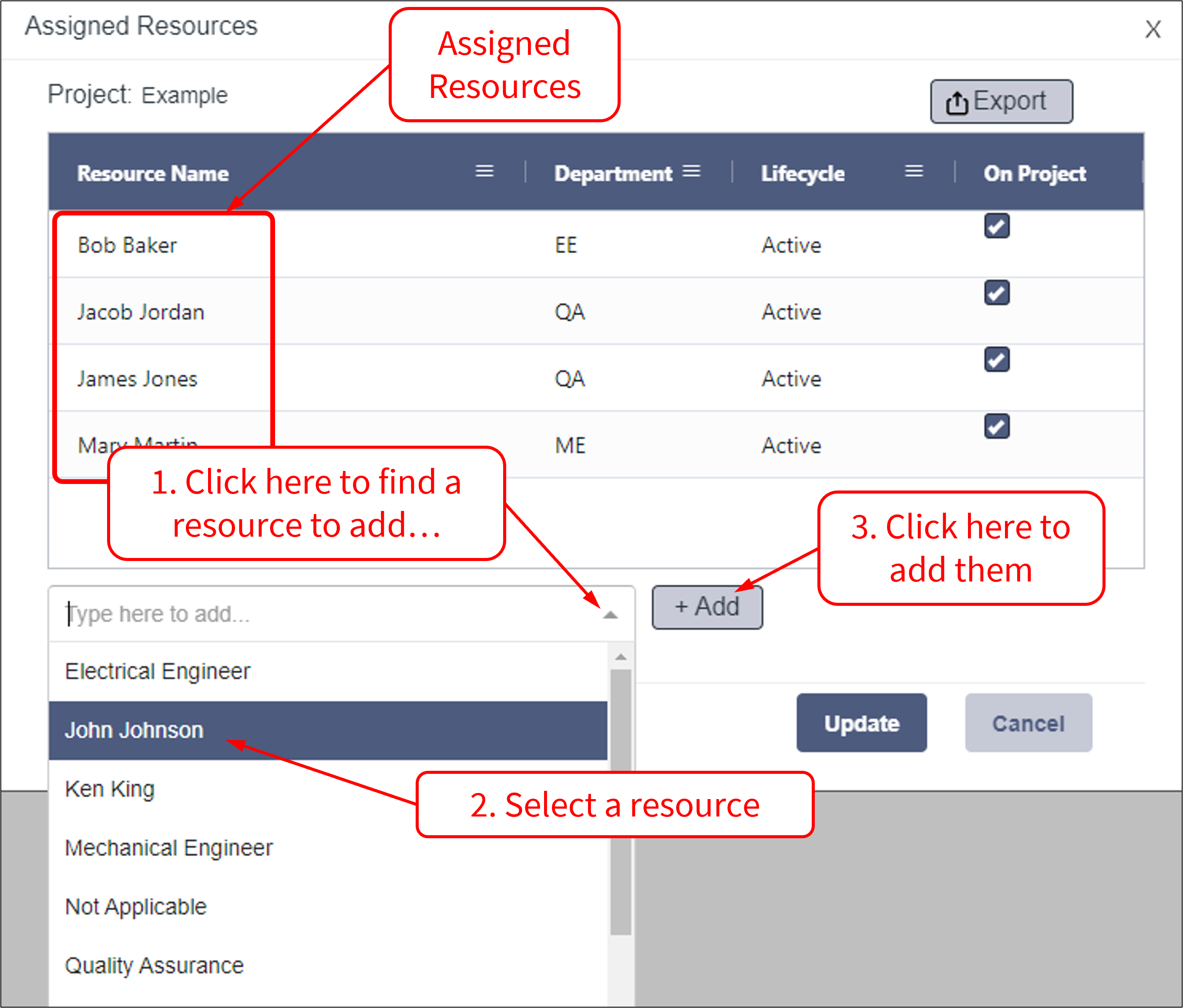
Task: Open Lifecycle column menu icon
Action: [914, 171]
